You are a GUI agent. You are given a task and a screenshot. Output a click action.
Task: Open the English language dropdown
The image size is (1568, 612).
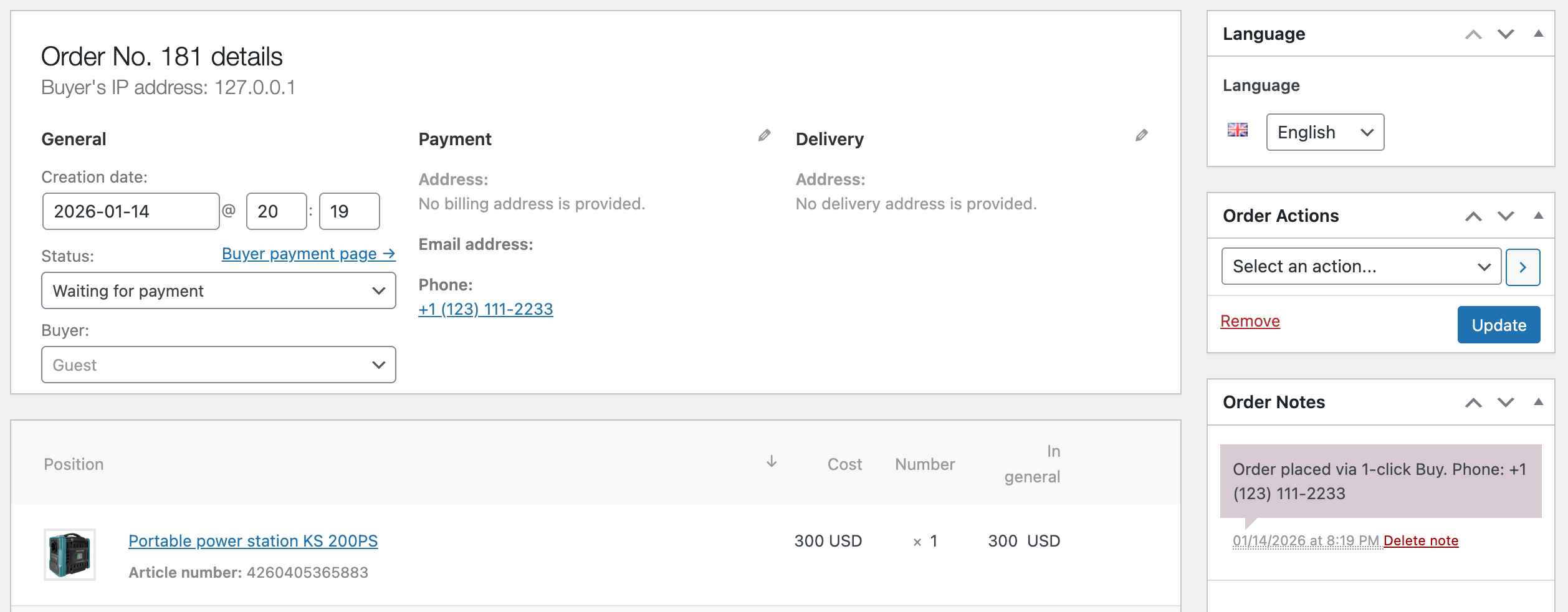click(1324, 132)
